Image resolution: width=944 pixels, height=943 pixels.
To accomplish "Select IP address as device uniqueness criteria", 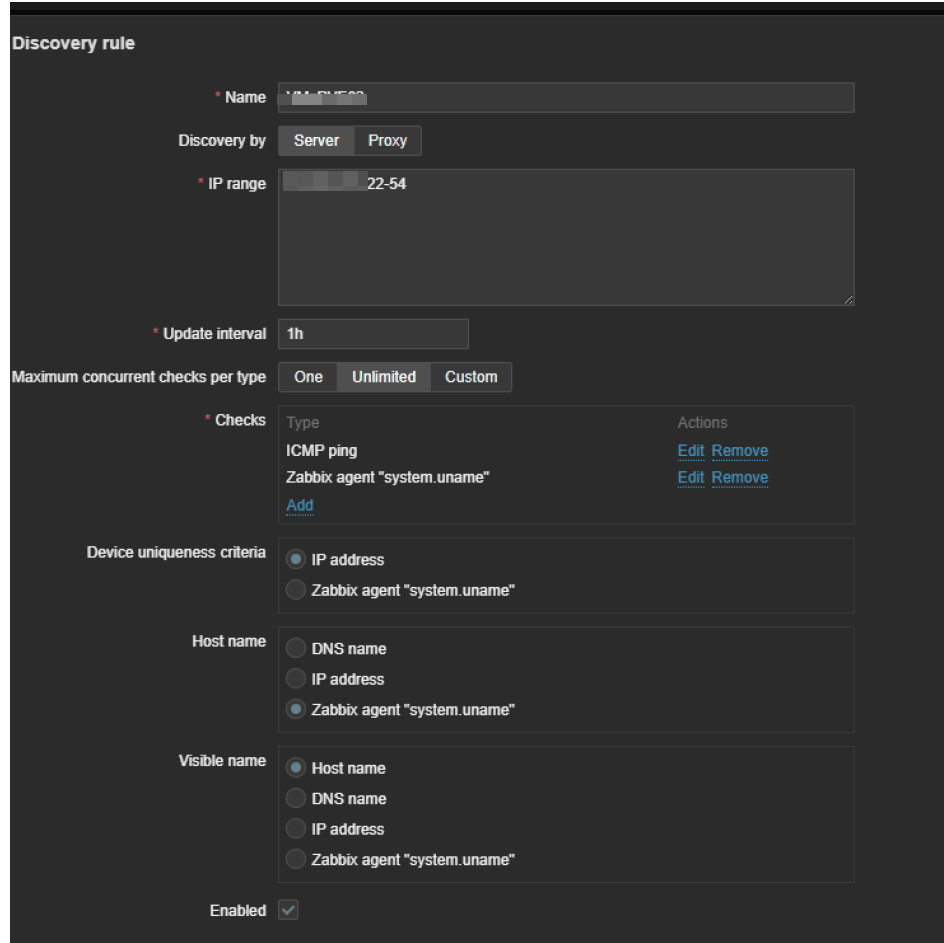I will [297, 560].
